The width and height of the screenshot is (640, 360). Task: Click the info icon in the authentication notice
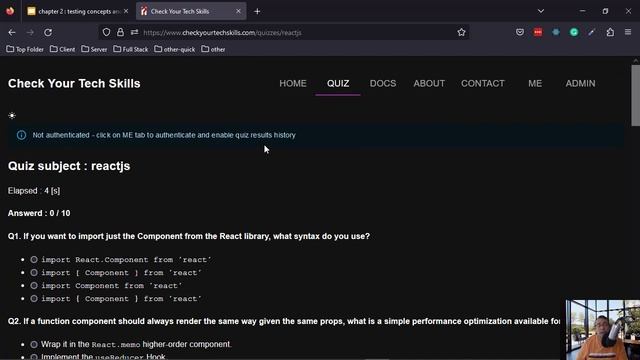(x=21, y=135)
